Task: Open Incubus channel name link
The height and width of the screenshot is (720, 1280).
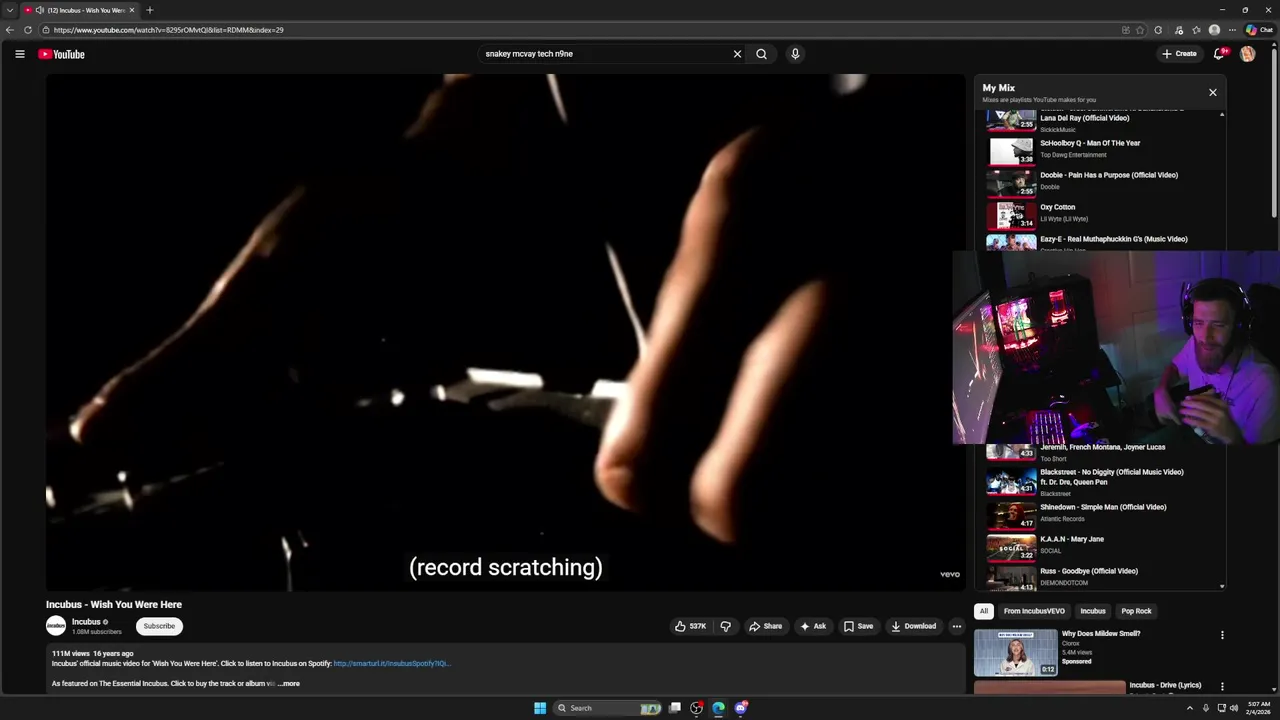Action: (86, 622)
